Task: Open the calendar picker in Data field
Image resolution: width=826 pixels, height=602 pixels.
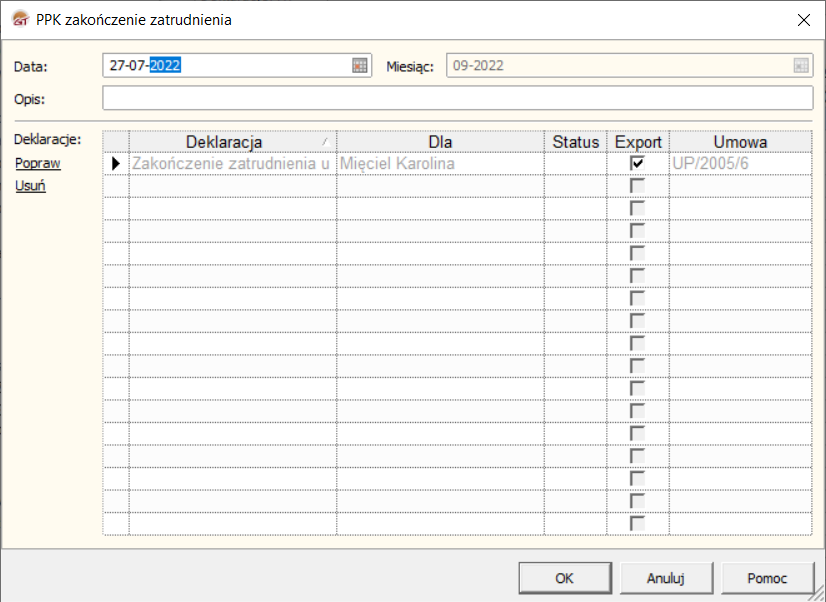Action: click(360, 66)
